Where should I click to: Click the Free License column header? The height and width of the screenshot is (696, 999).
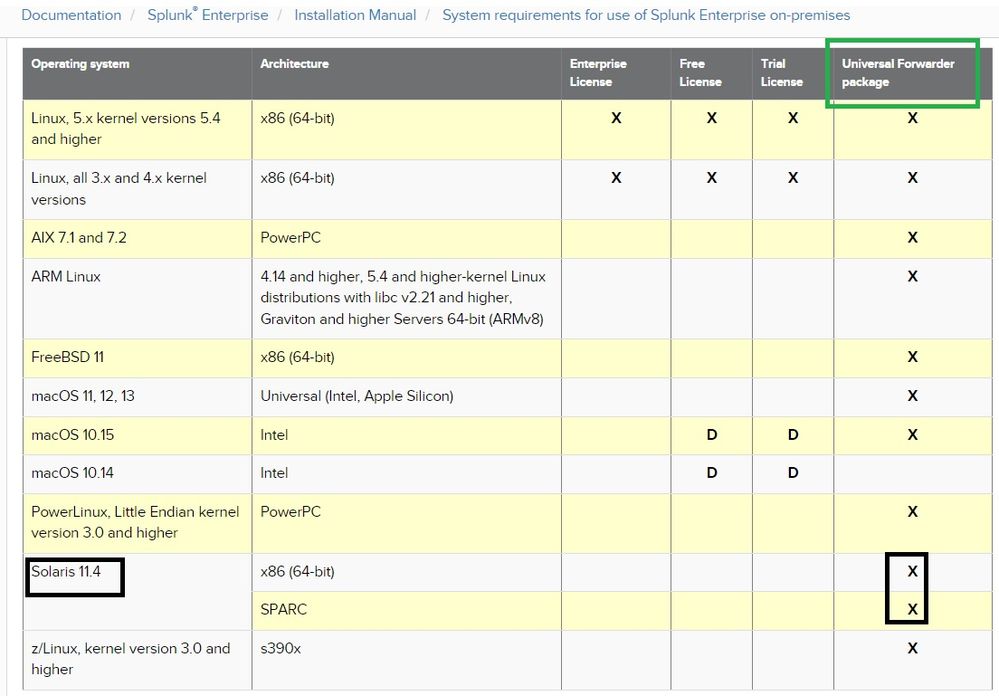coord(711,73)
